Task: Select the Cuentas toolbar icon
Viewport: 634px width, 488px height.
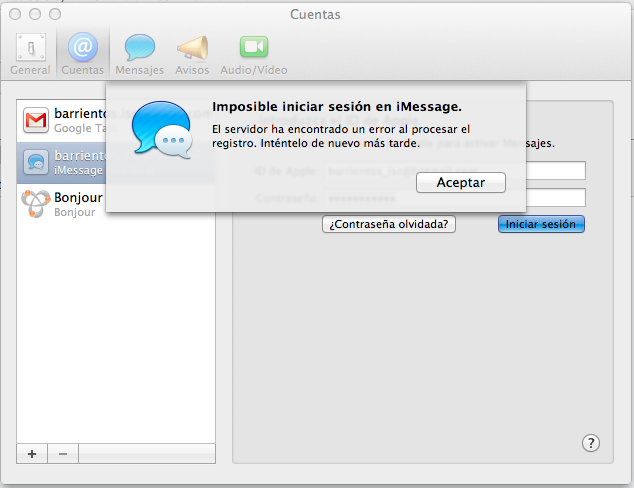Action: pyautogui.click(x=82, y=54)
